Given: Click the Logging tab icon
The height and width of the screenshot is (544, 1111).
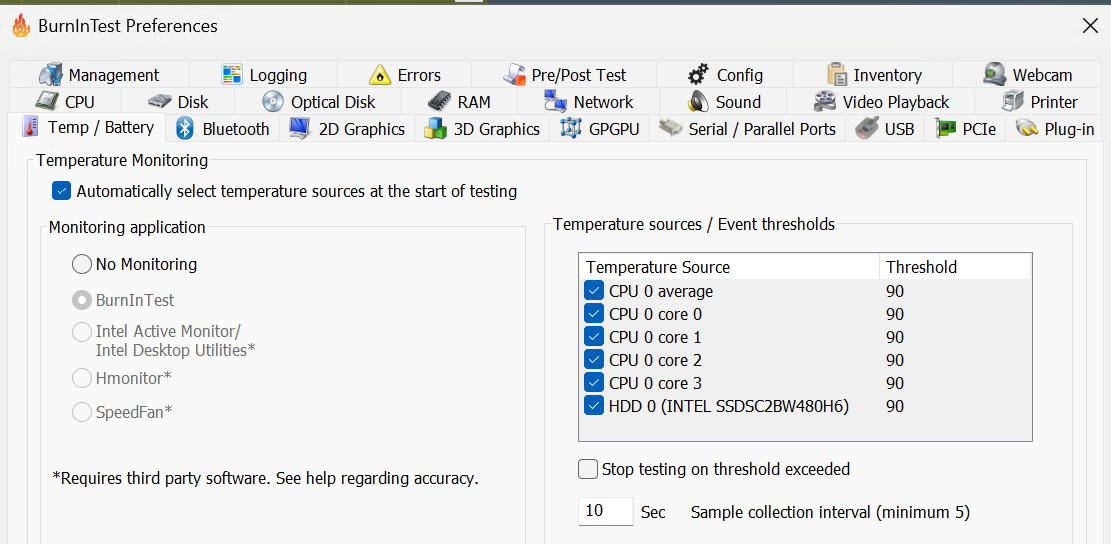Looking at the screenshot, I should coord(232,74).
